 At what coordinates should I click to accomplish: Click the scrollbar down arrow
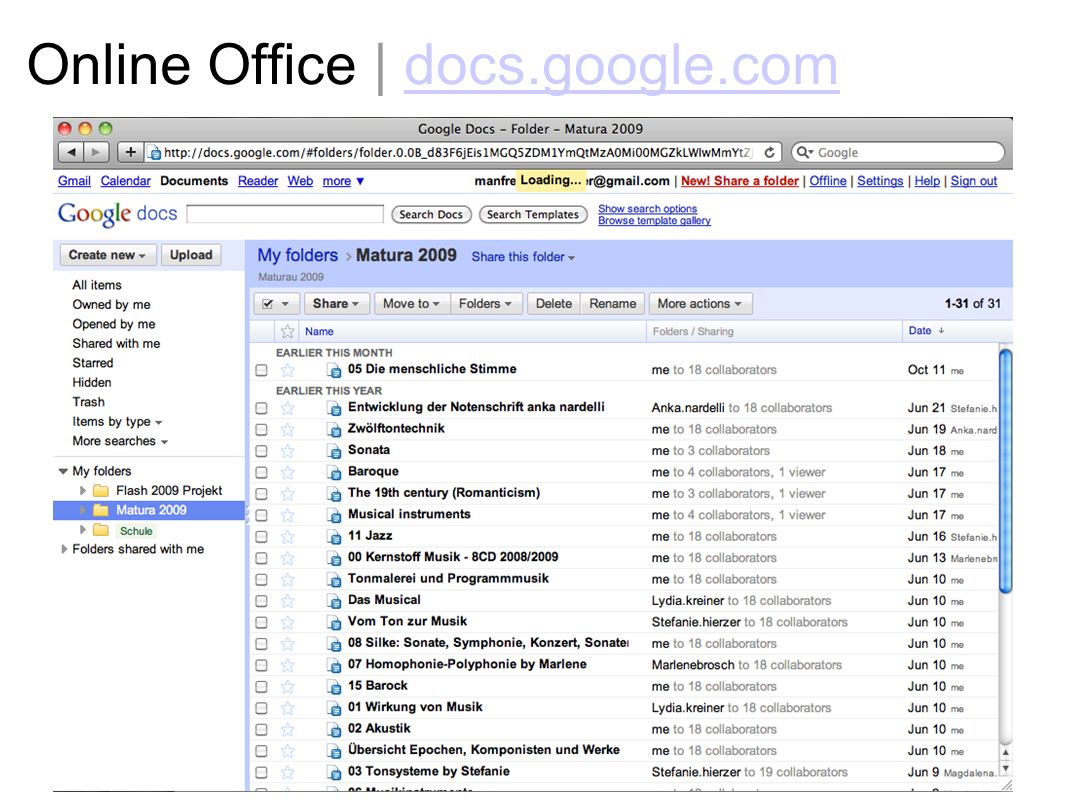(x=1005, y=769)
